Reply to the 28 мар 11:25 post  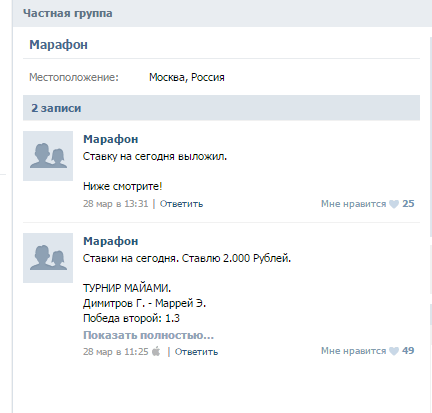(x=196, y=352)
